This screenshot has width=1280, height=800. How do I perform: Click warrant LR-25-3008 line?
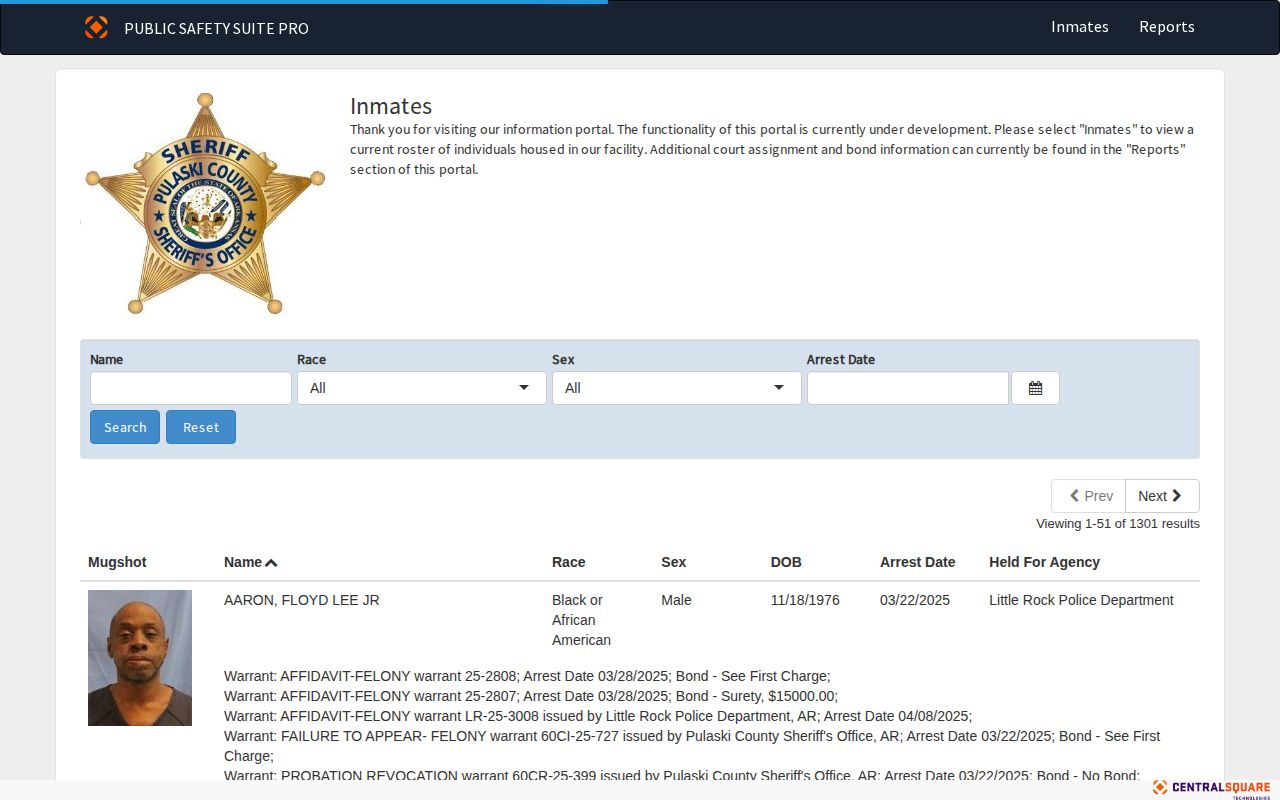(598, 716)
